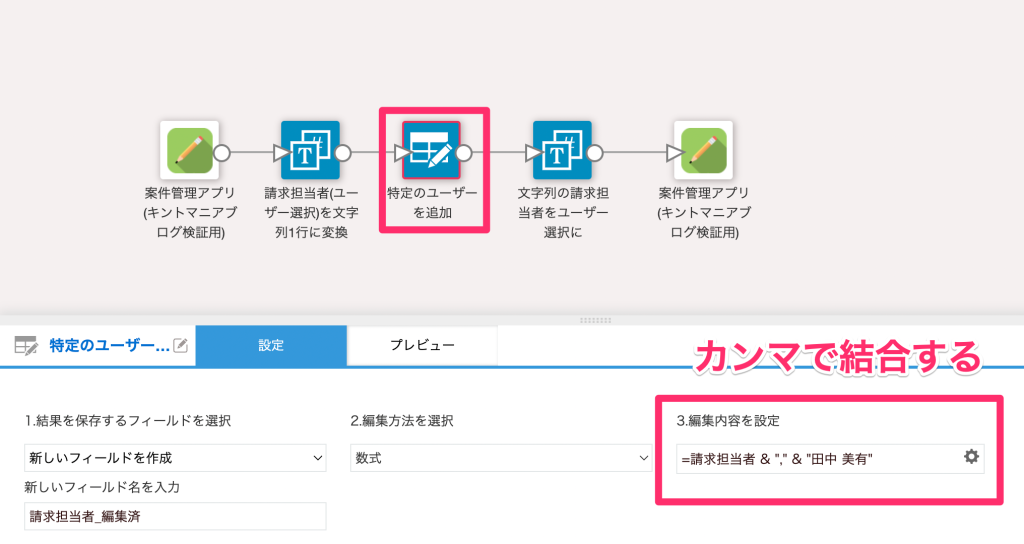Screen dimensions: 1024x544
Task: Click the 3.編集内容を設定 label
Action: pyautogui.click(x=728, y=421)
